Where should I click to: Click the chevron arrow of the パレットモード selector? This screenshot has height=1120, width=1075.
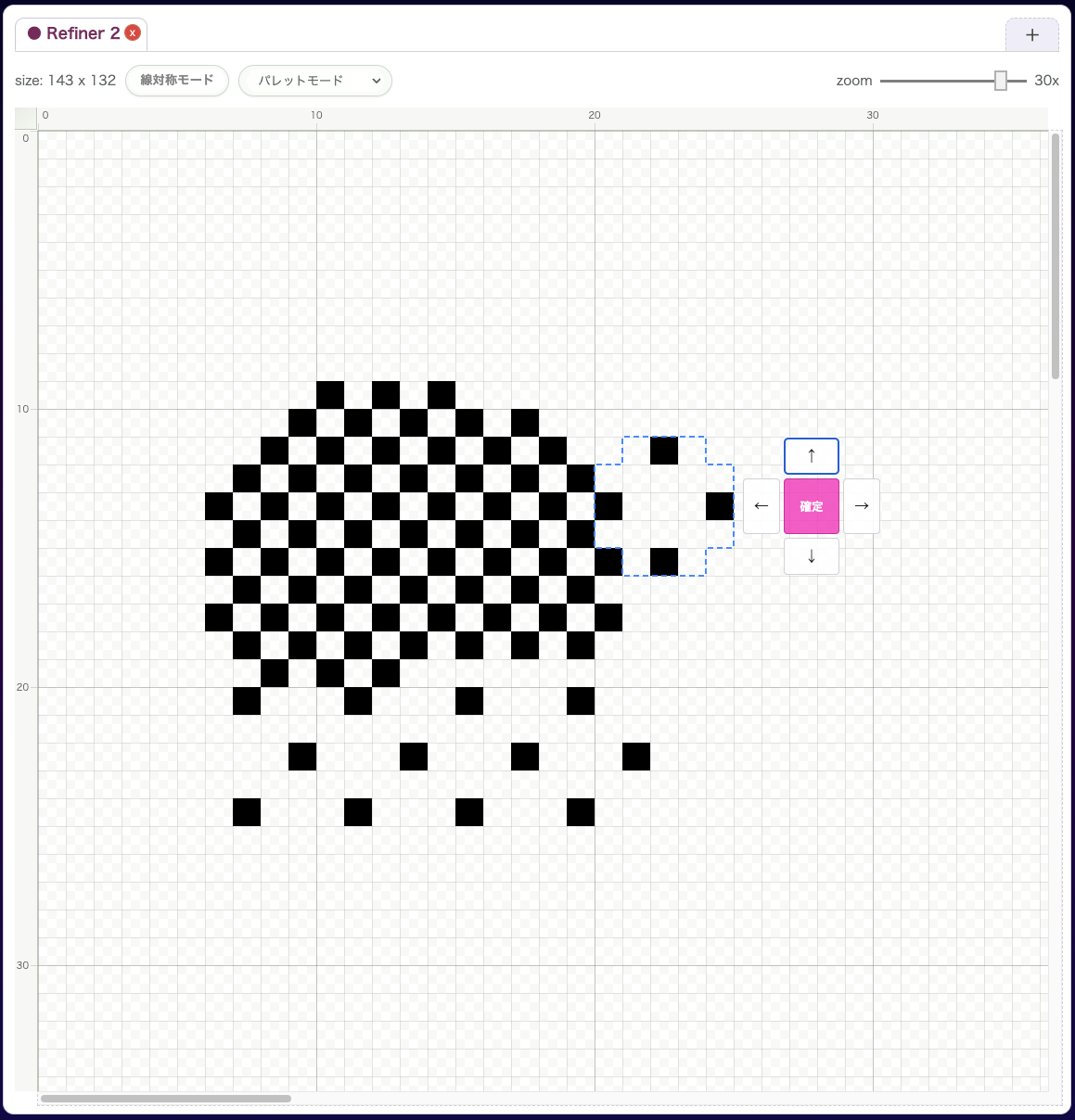click(x=377, y=81)
